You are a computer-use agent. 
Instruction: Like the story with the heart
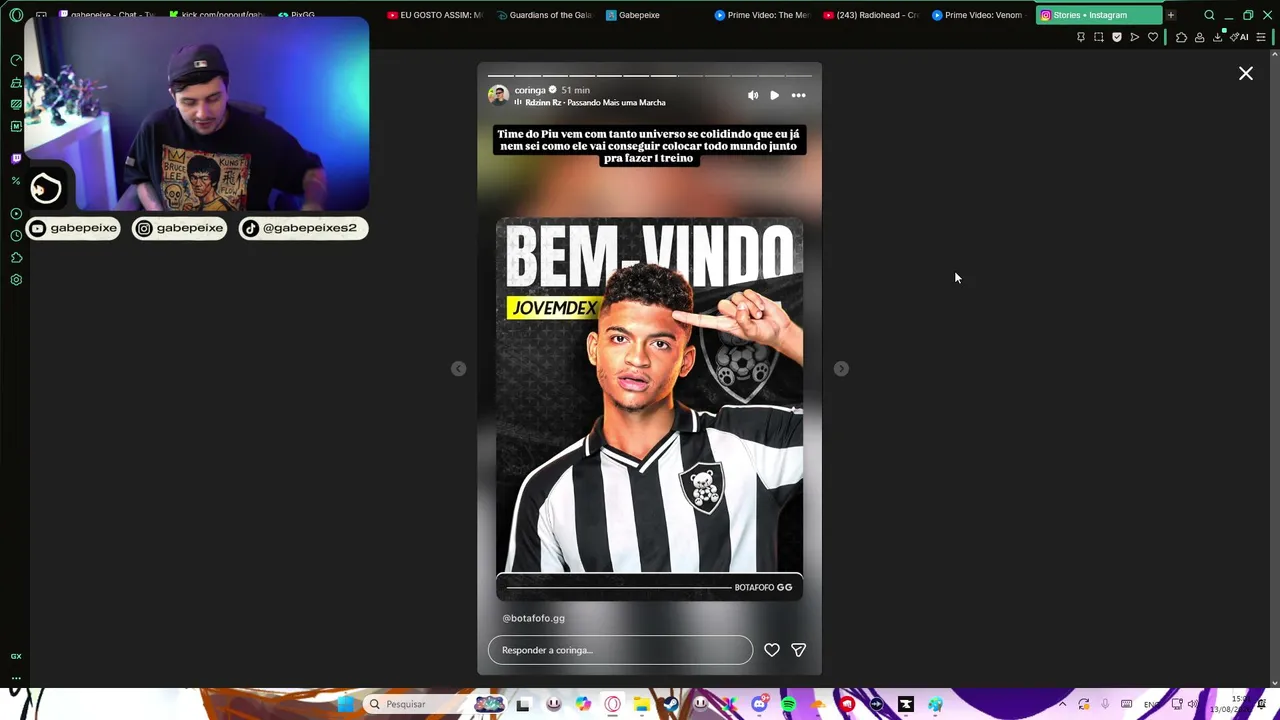tap(772, 650)
